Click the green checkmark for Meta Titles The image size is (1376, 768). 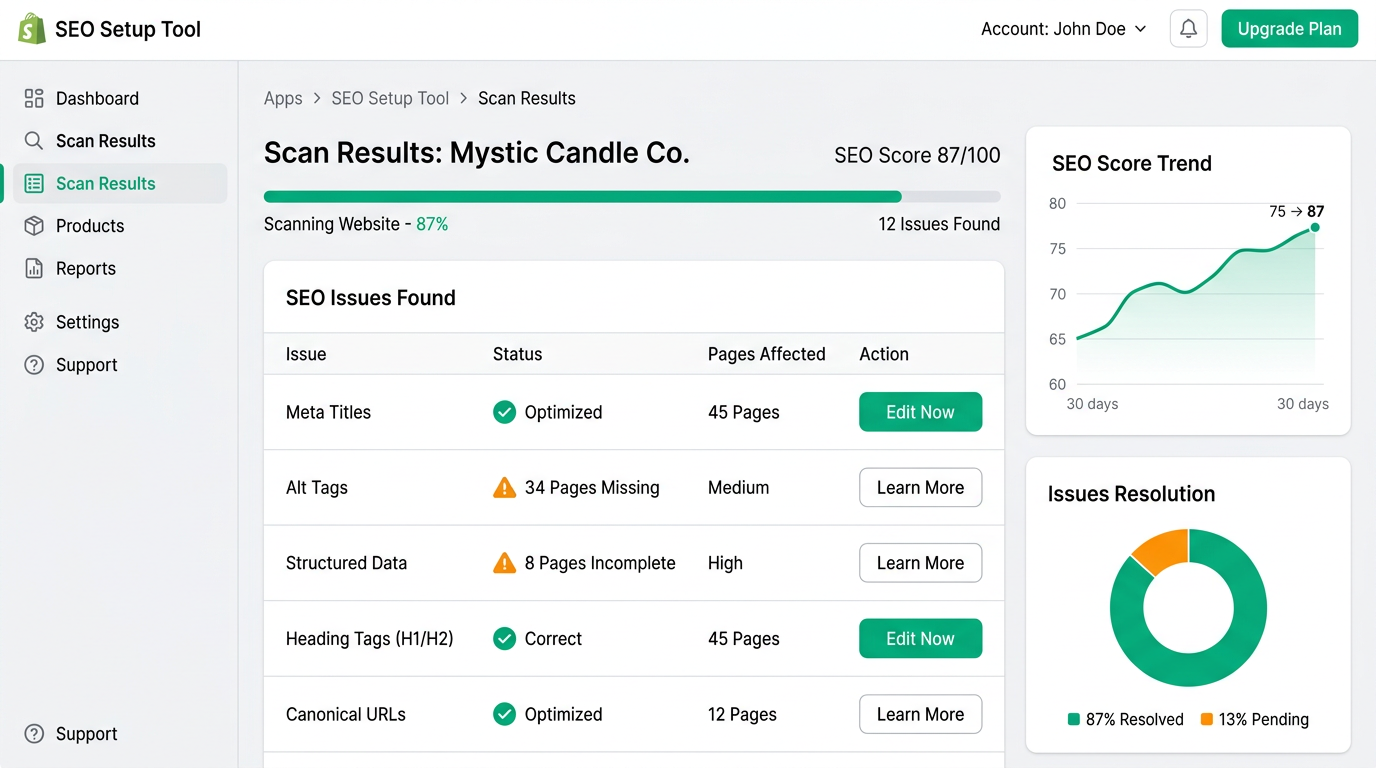[504, 412]
